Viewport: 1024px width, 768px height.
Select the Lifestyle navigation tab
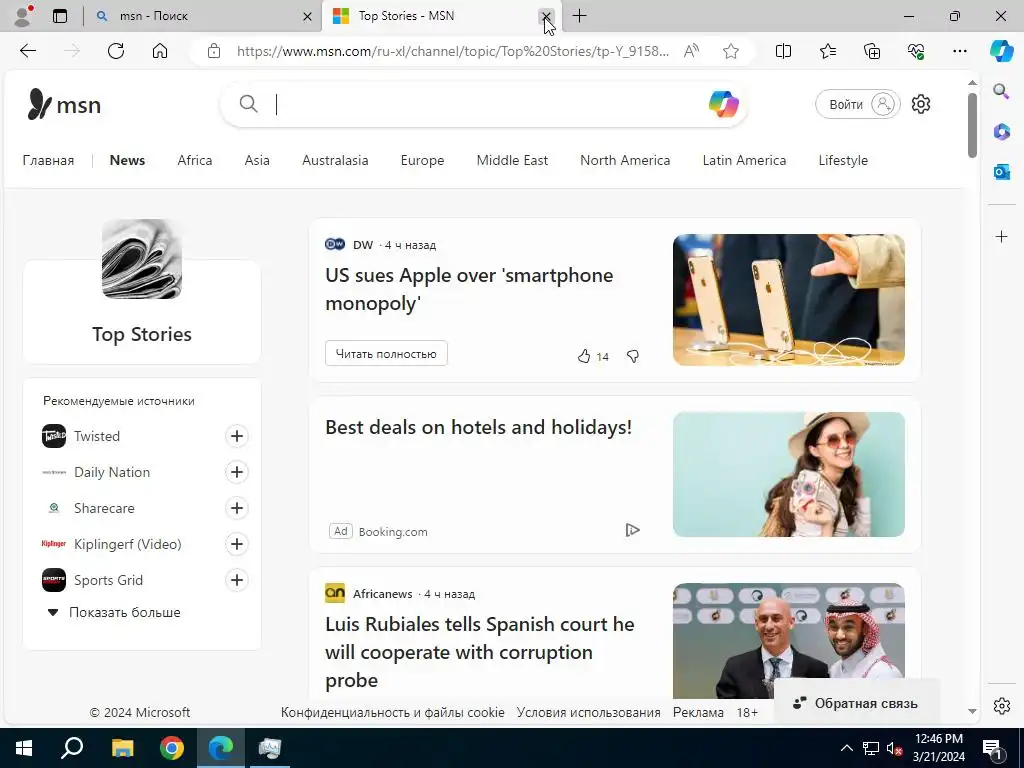pos(843,160)
